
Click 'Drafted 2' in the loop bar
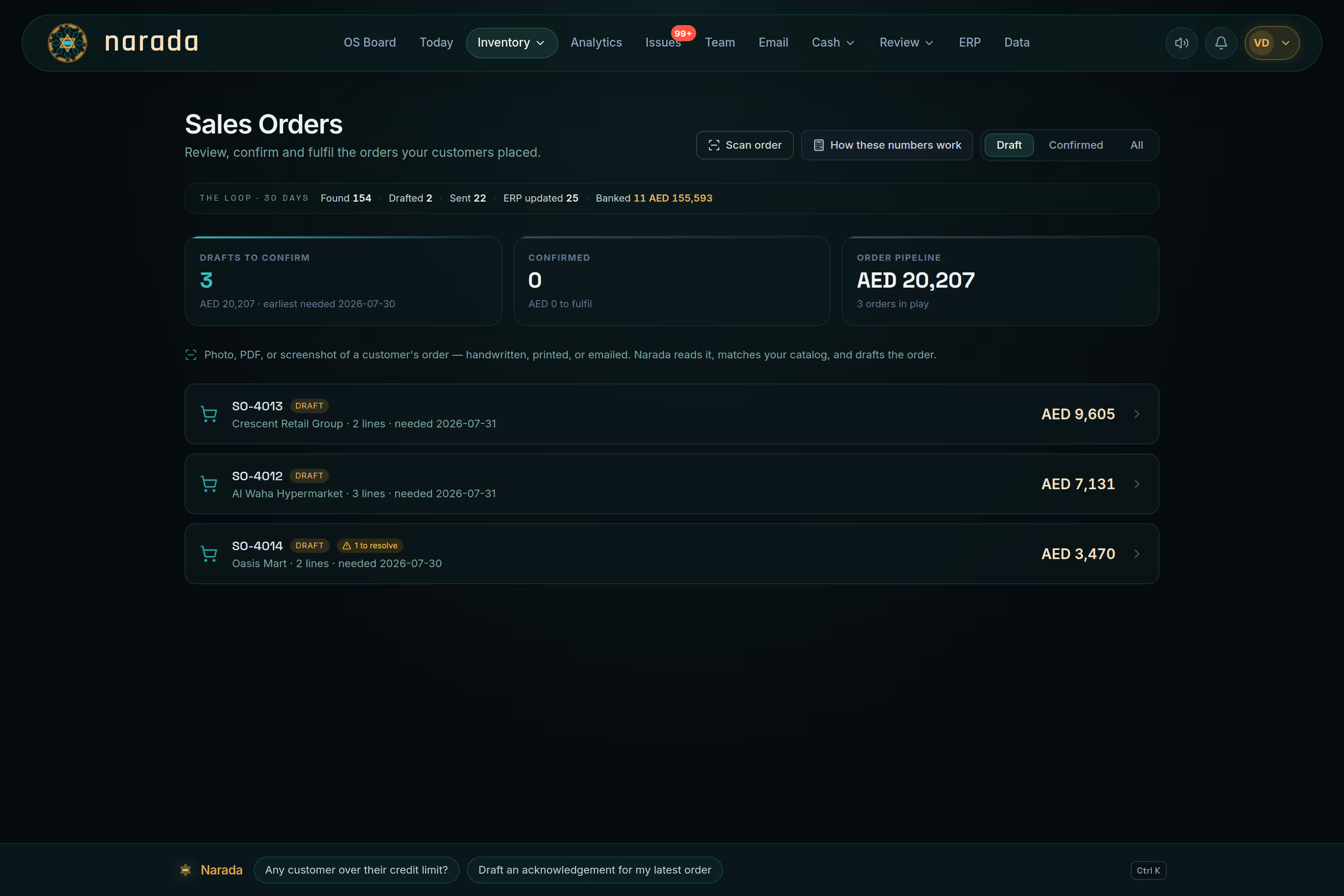point(410,198)
